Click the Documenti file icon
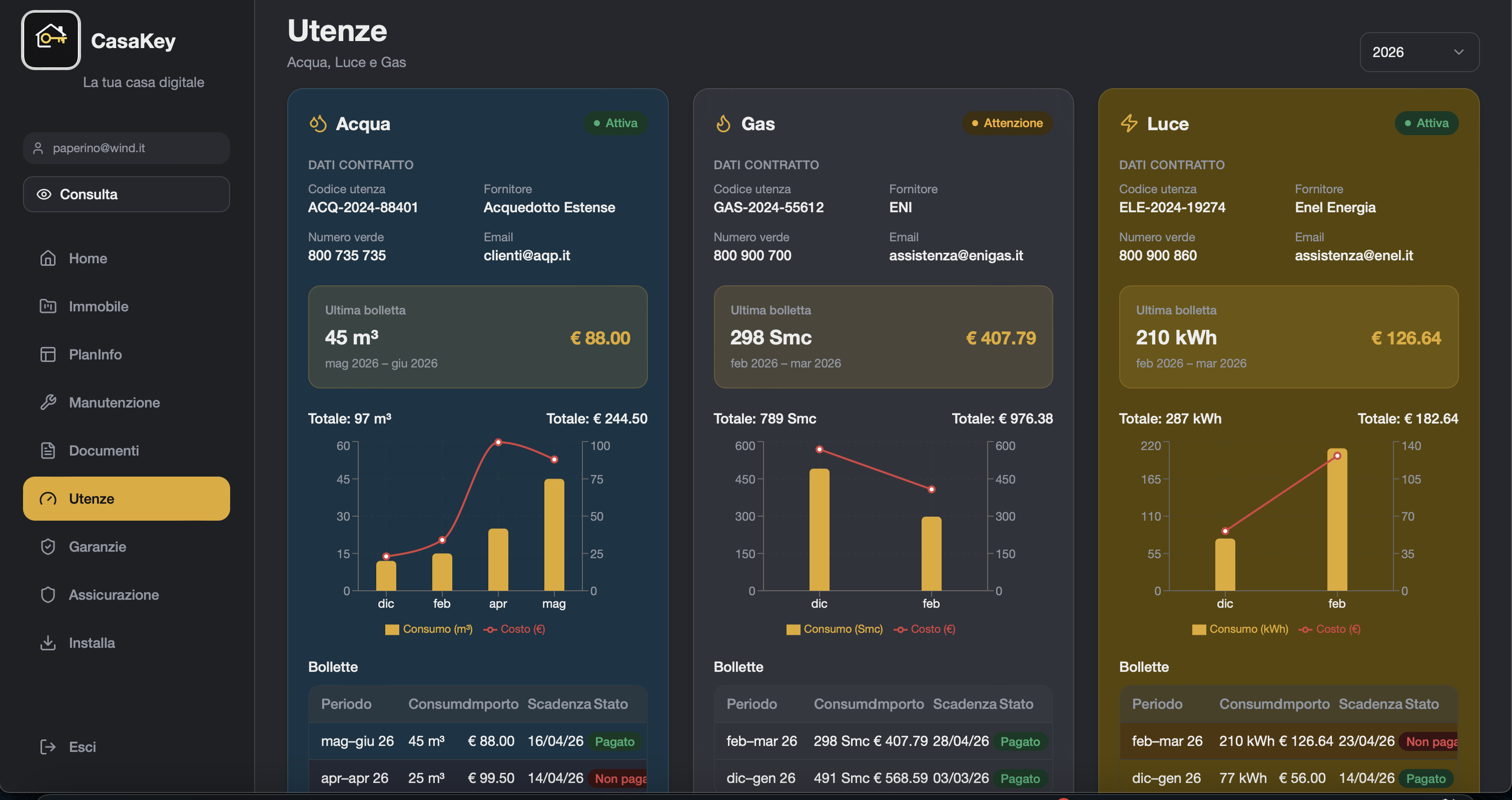Screen dimensions: 1512x800 tap(48, 451)
